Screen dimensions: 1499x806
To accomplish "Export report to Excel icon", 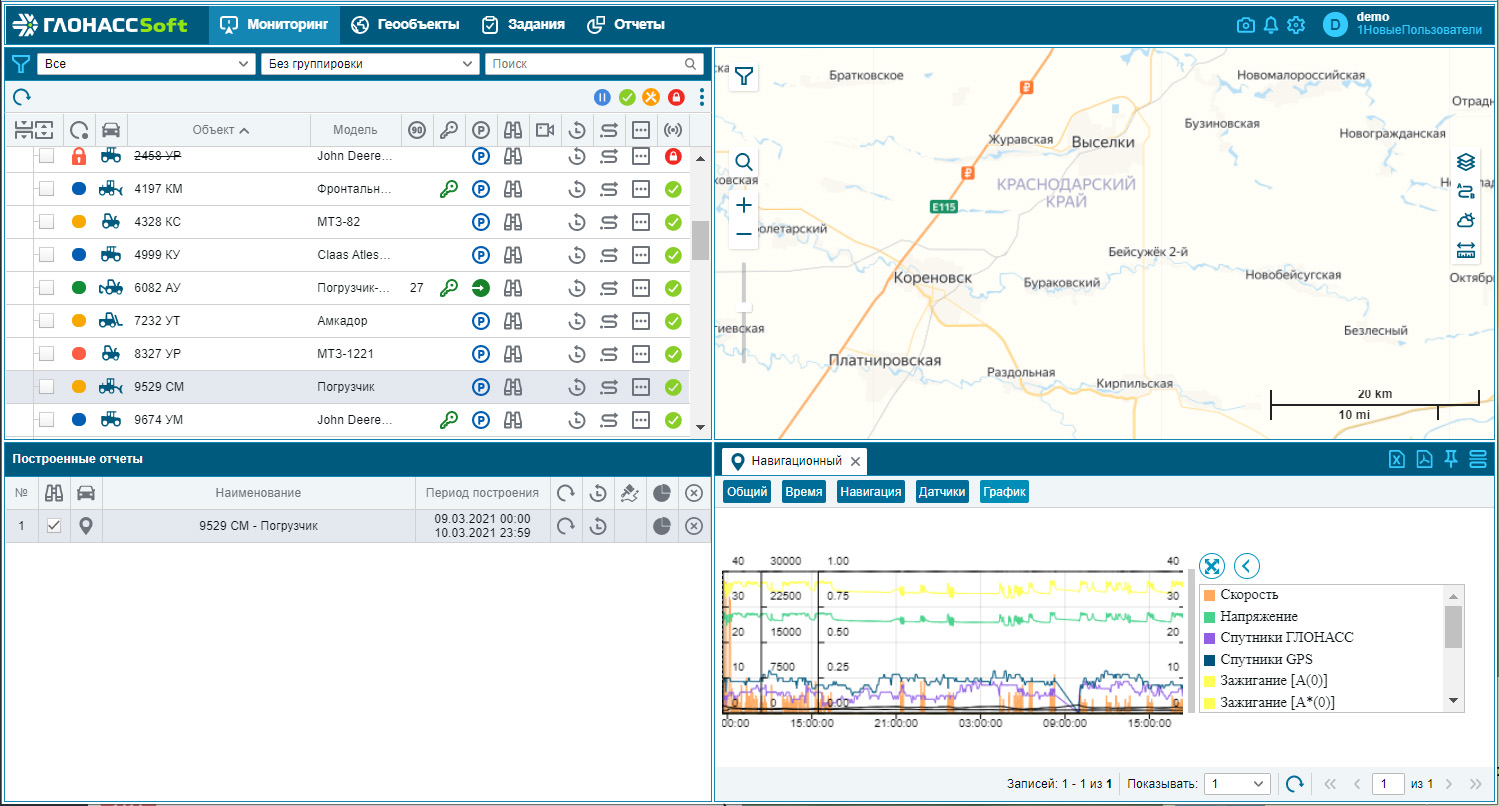I will click(x=1397, y=460).
